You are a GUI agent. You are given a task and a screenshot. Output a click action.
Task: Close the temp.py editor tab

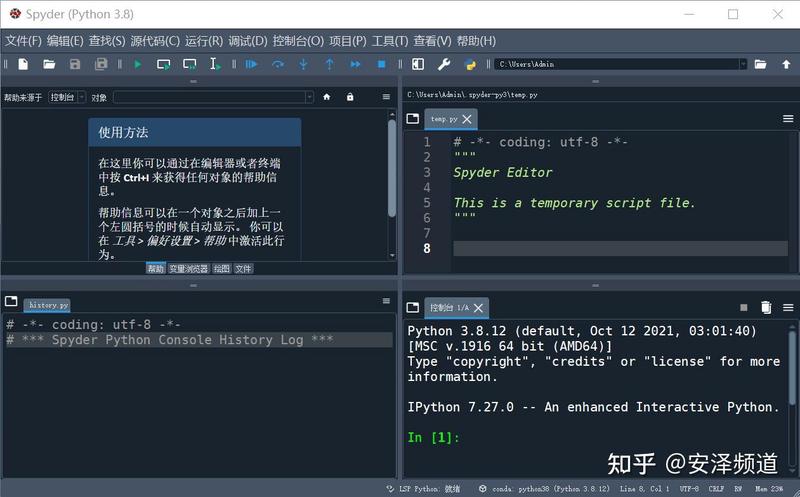467,119
